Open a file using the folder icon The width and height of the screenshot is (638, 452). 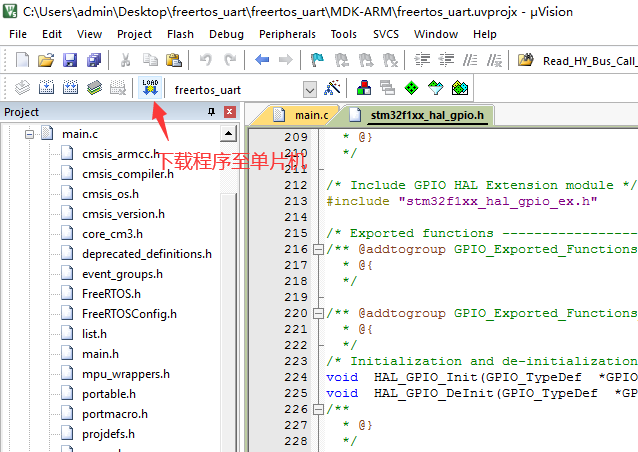click(x=46, y=60)
